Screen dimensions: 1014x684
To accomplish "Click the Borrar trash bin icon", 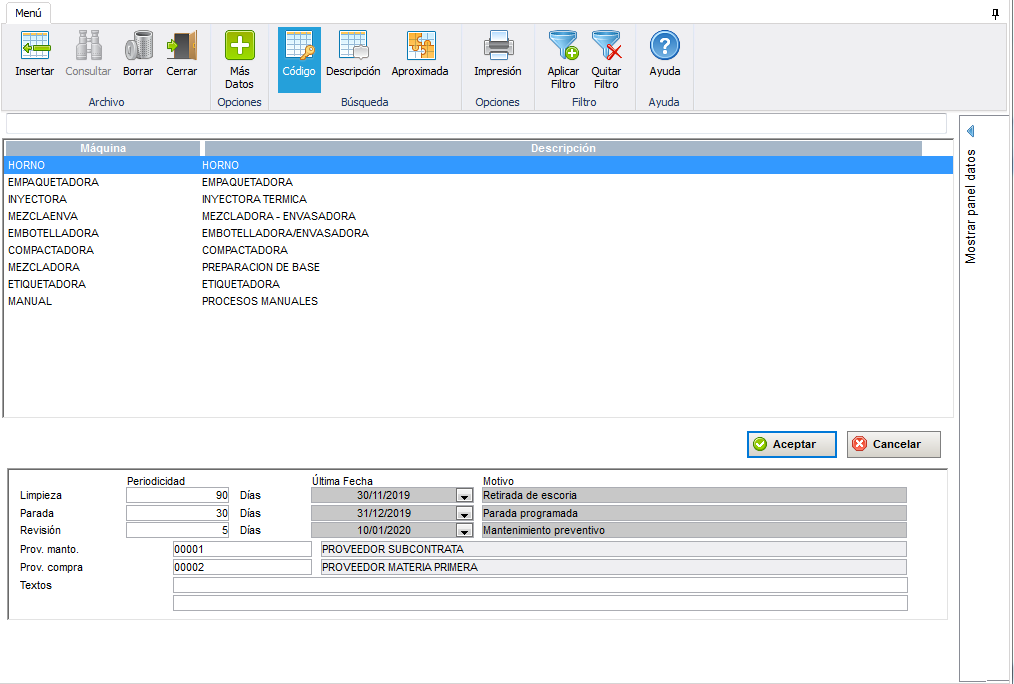I will coord(138,46).
